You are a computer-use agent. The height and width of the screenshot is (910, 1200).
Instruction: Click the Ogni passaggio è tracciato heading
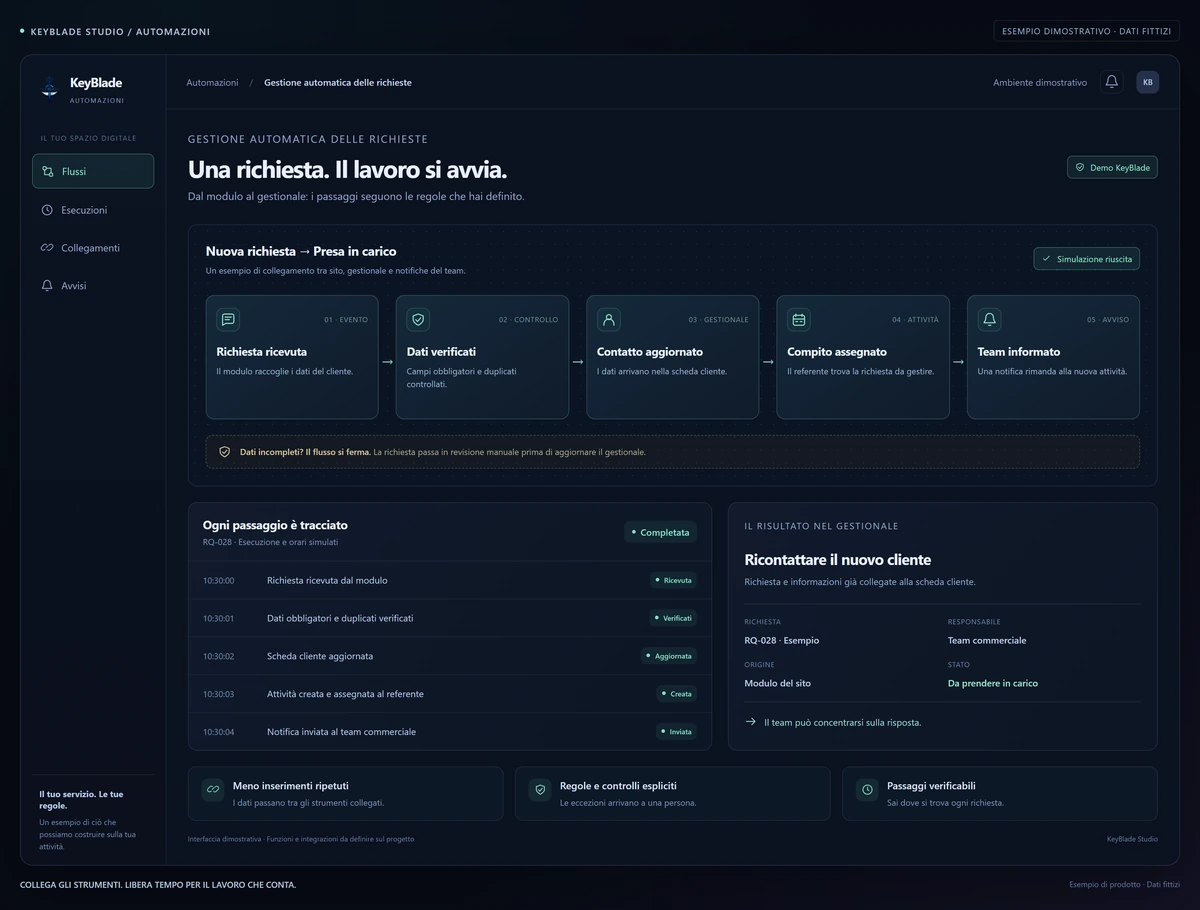275,525
